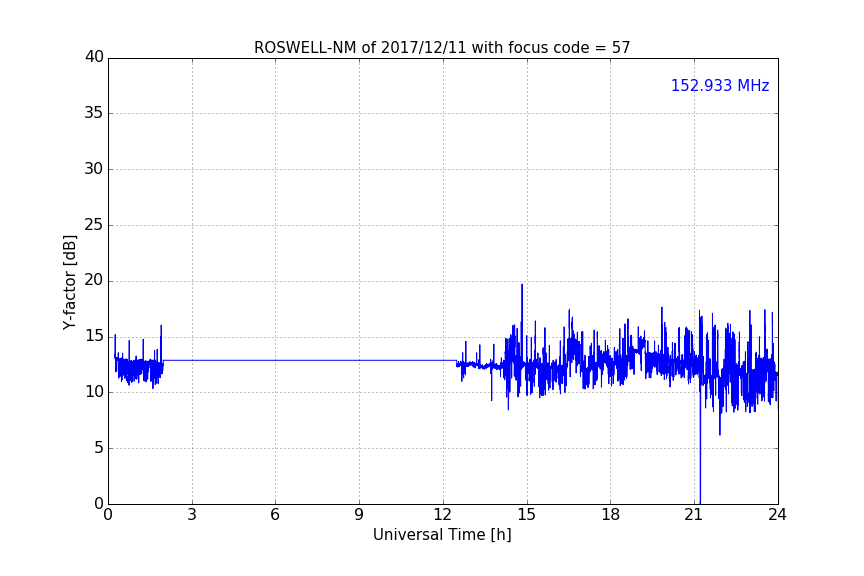This screenshot has width=864, height=576.
Task: Click y-axis tick label '40'
Action: 94,57
